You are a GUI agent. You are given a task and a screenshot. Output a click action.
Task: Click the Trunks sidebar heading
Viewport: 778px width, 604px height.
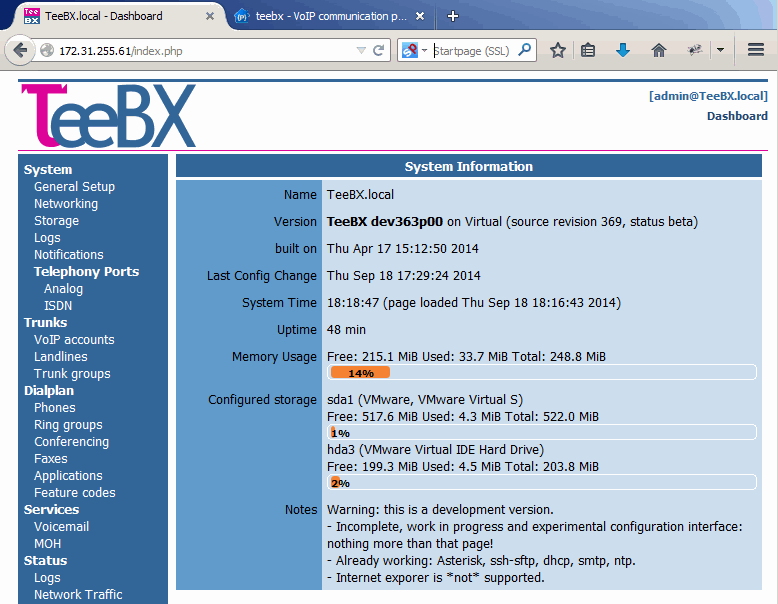(45, 323)
